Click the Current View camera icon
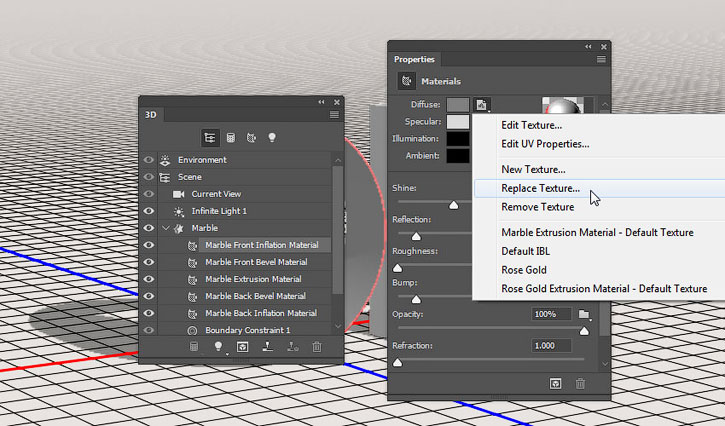This screenshot has width=725, height=426. 178,194
